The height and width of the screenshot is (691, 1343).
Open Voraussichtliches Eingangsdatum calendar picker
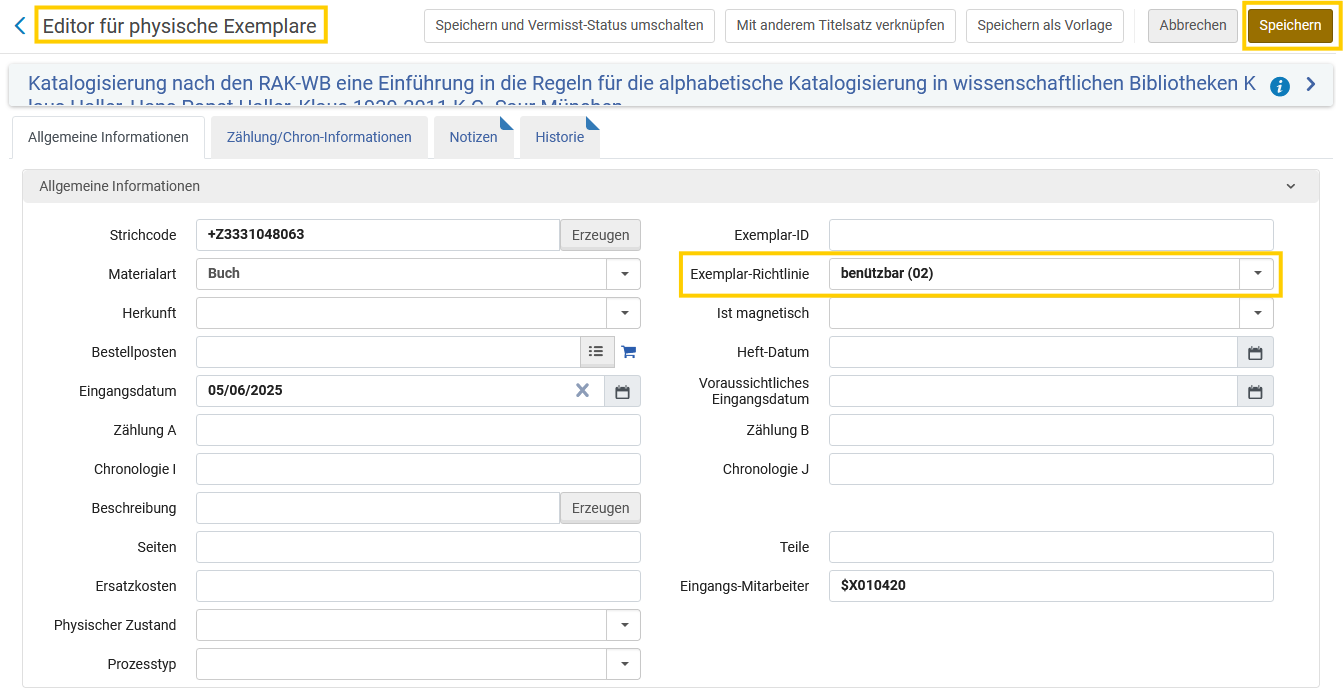coord(1255,391)
